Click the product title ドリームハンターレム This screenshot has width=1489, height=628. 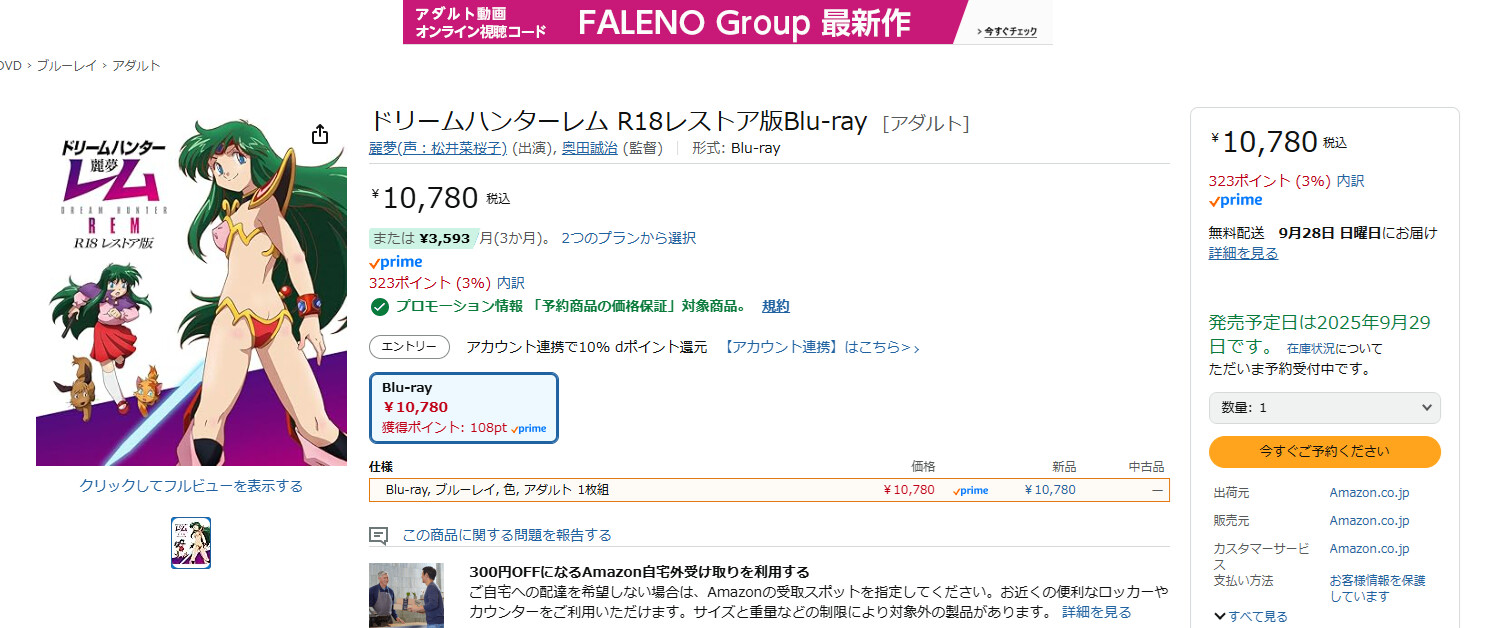[x=618, y=121]
